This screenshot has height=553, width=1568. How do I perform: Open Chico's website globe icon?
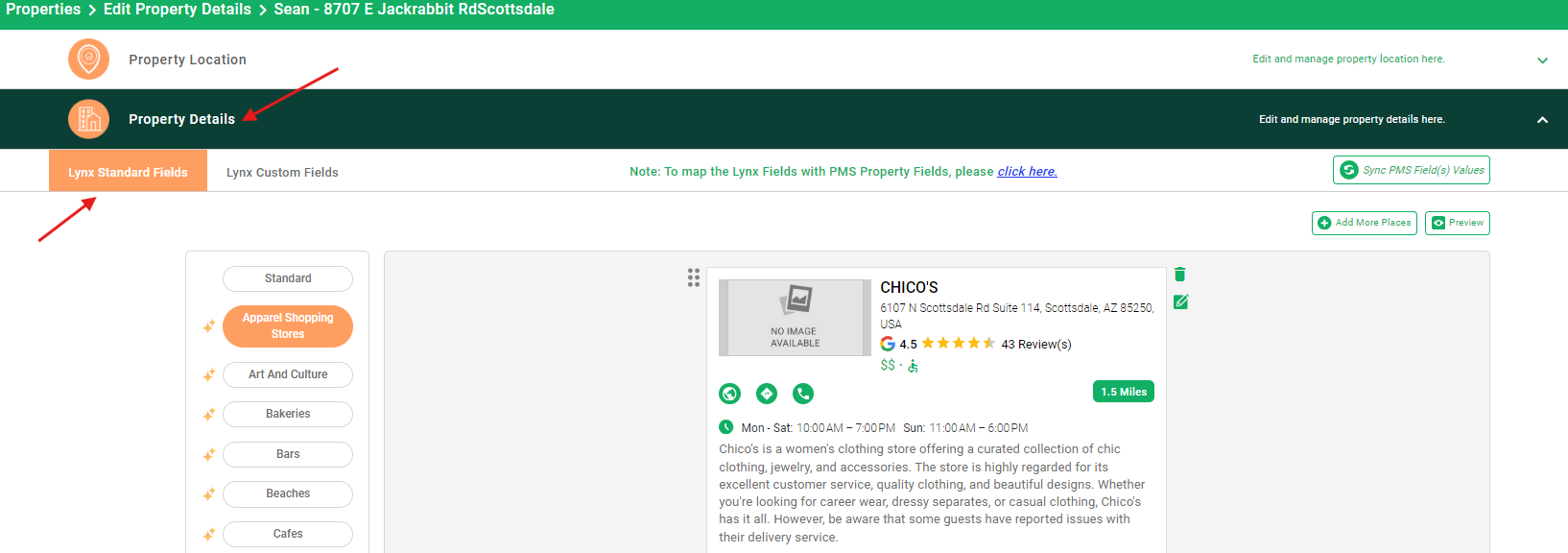pyautogui.click(x=730, y=394)
